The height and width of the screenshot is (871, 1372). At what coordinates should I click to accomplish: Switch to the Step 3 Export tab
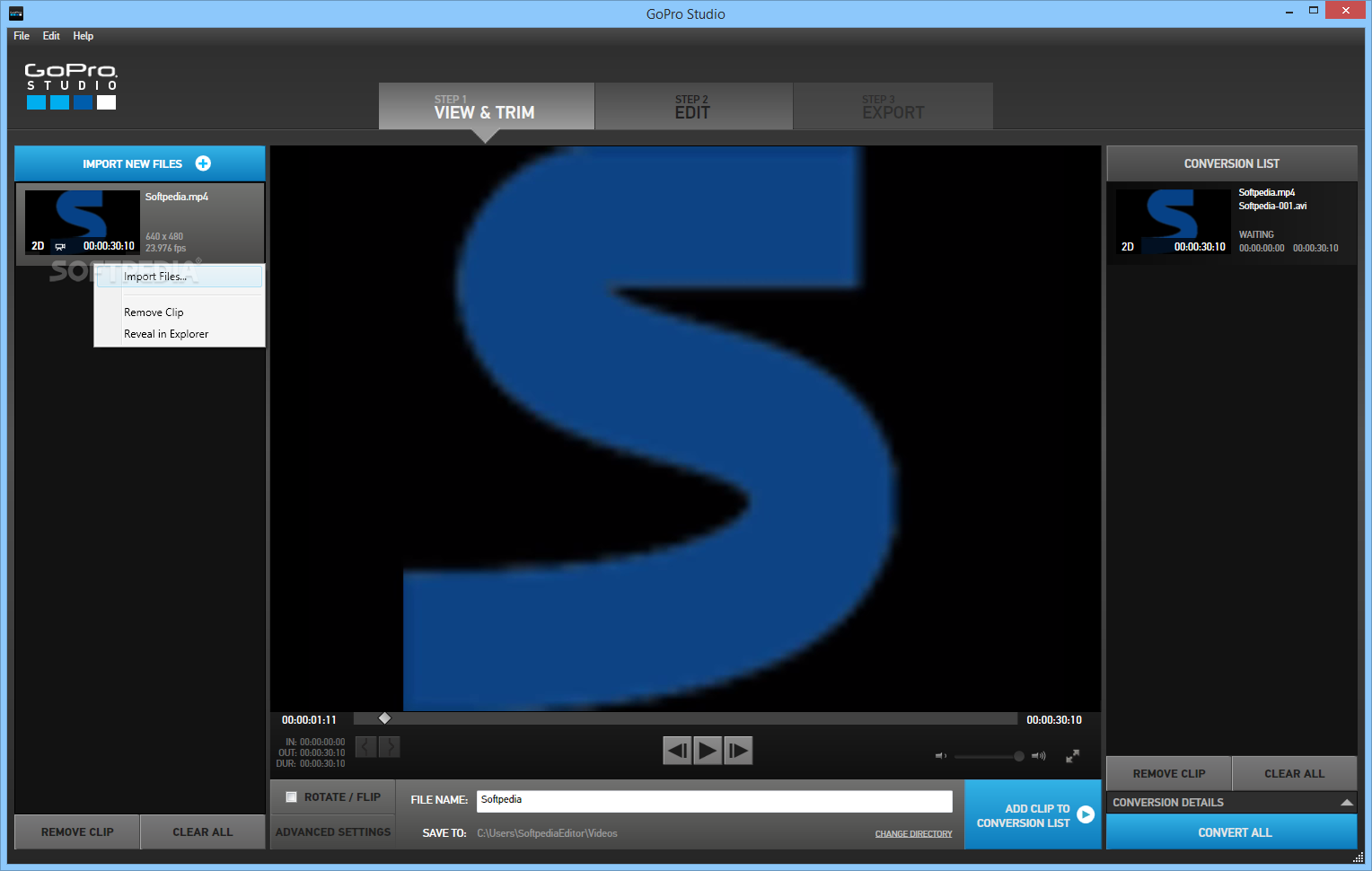pos(893,106)
